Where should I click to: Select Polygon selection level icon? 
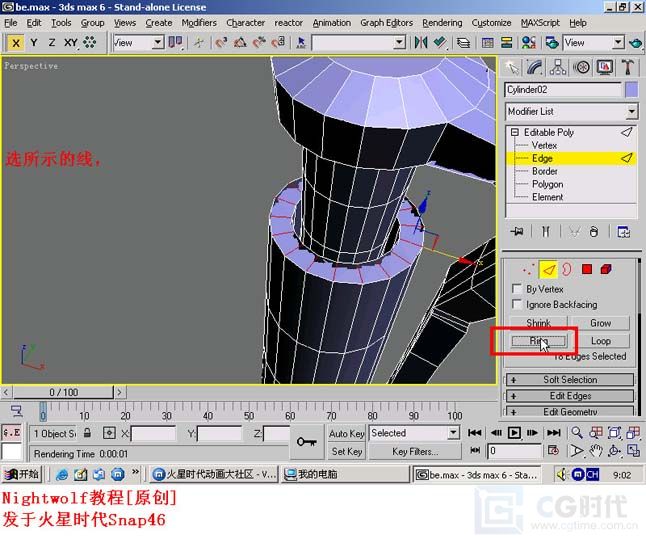coord(587,270)
